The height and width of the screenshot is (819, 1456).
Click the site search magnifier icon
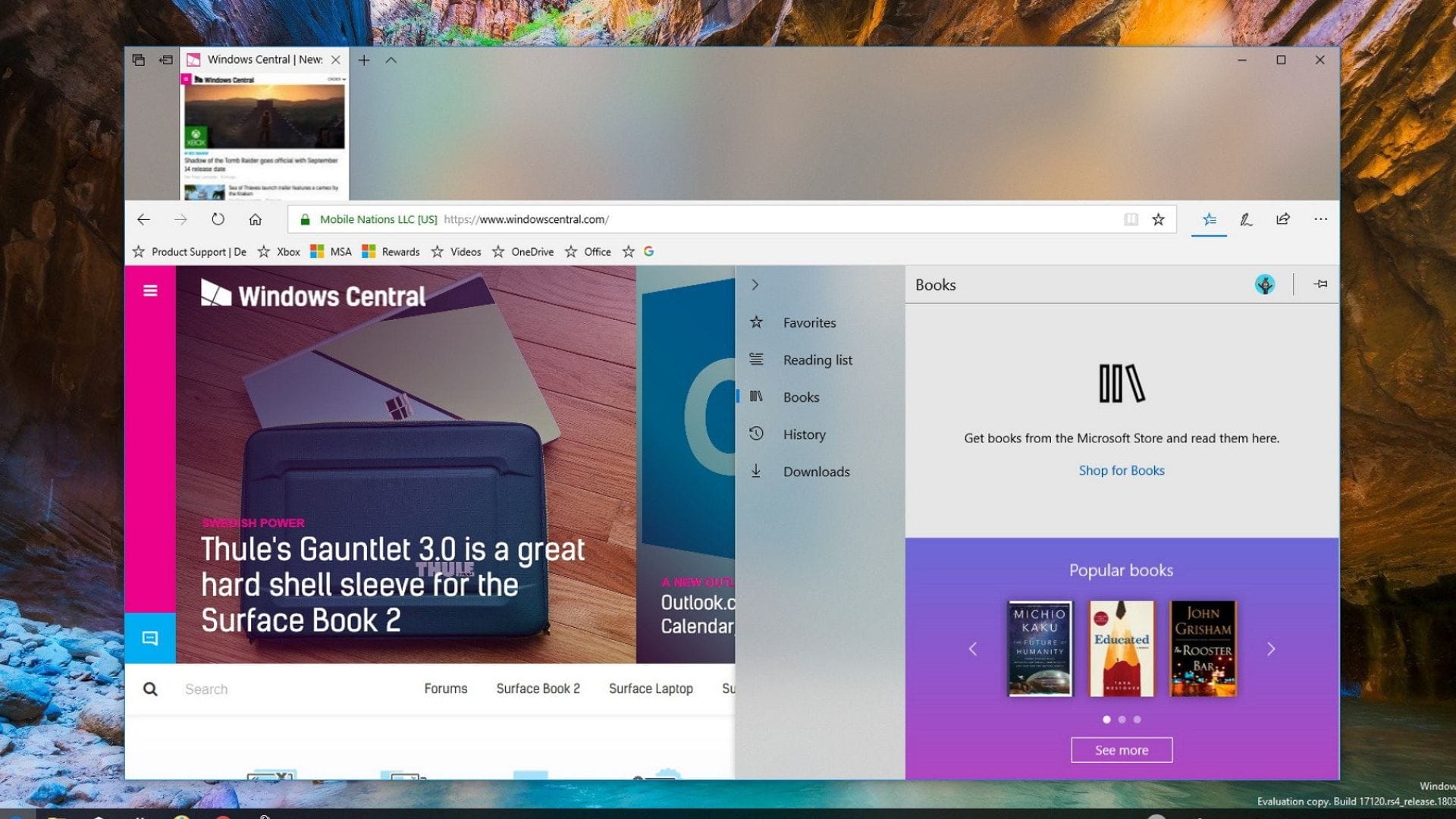150,689
